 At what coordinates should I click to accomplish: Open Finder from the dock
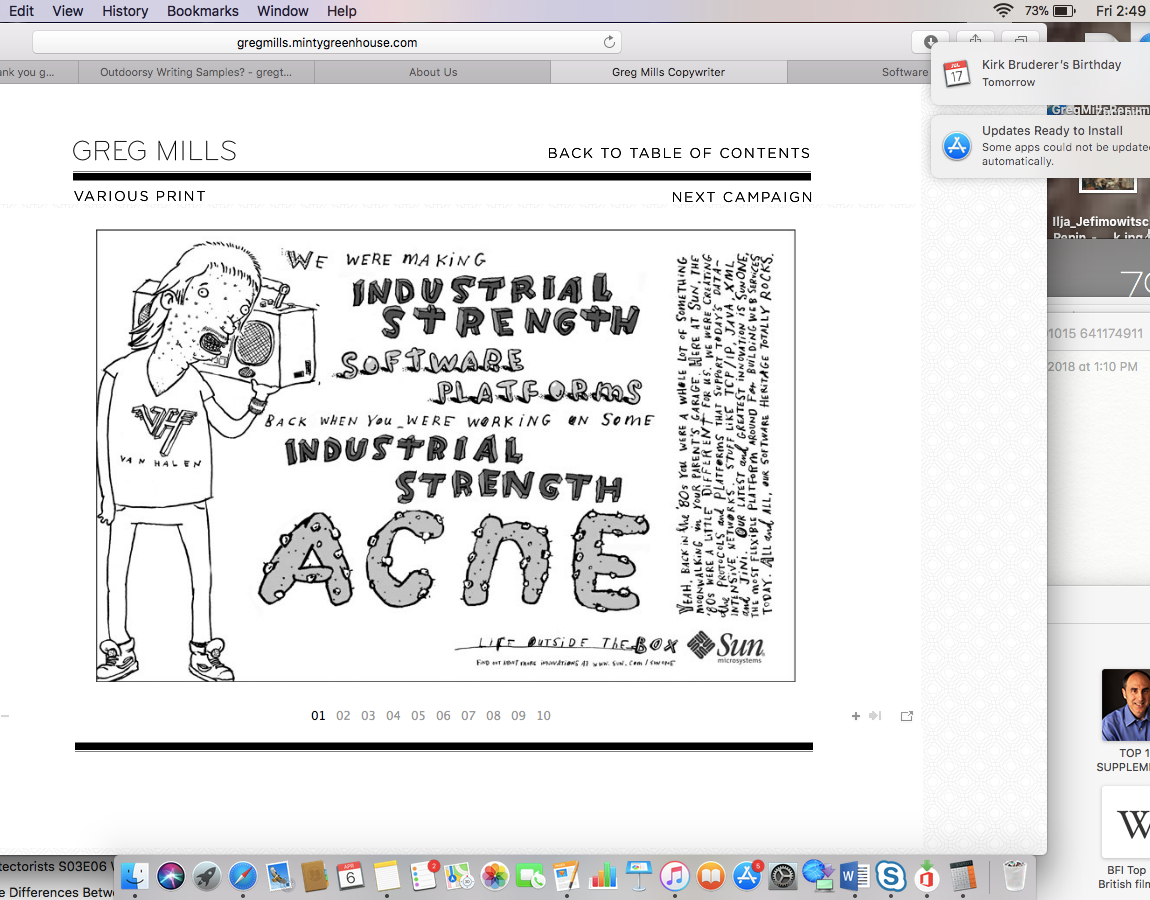coord(135,876)
